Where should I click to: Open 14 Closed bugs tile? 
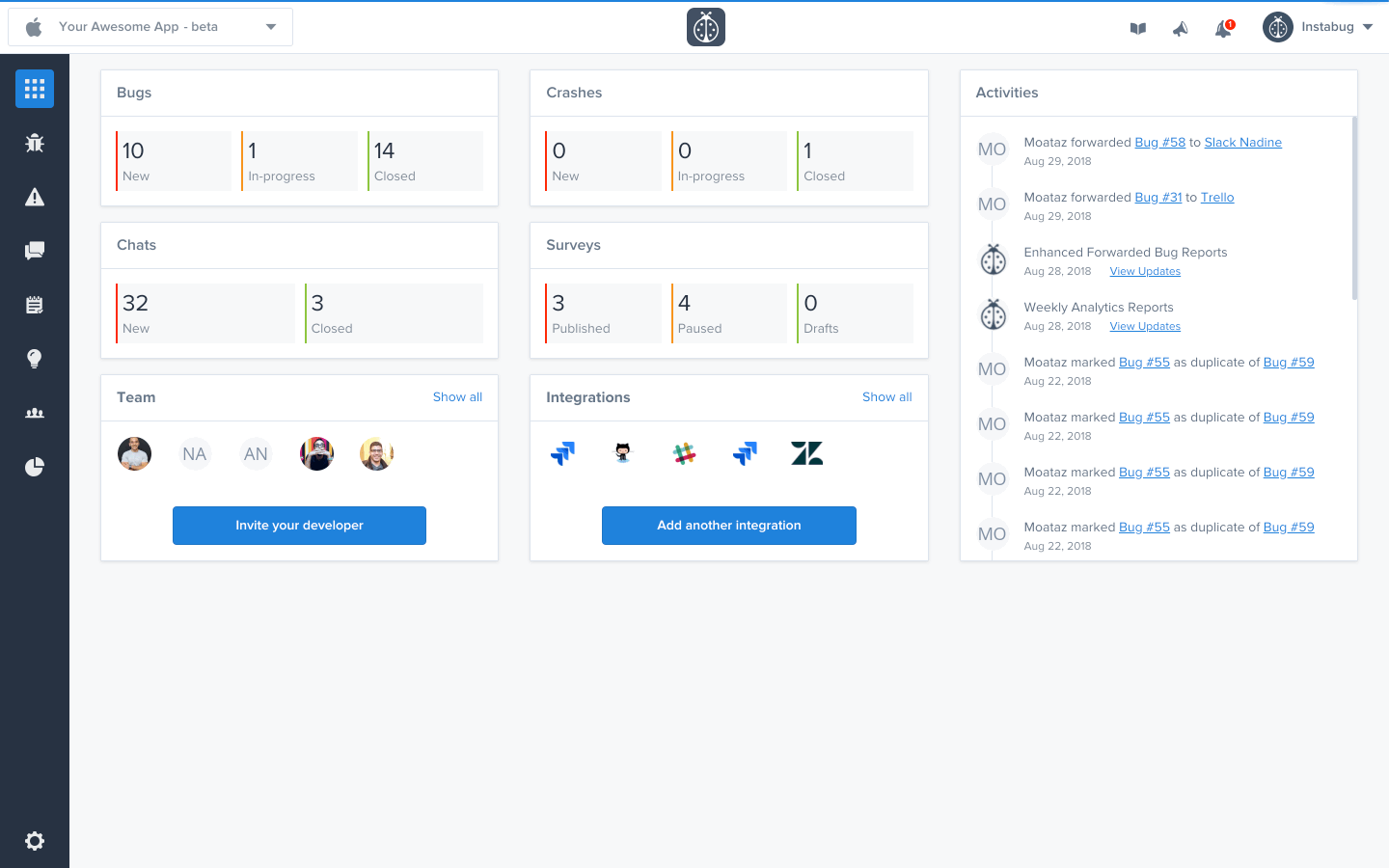[425, 161]
